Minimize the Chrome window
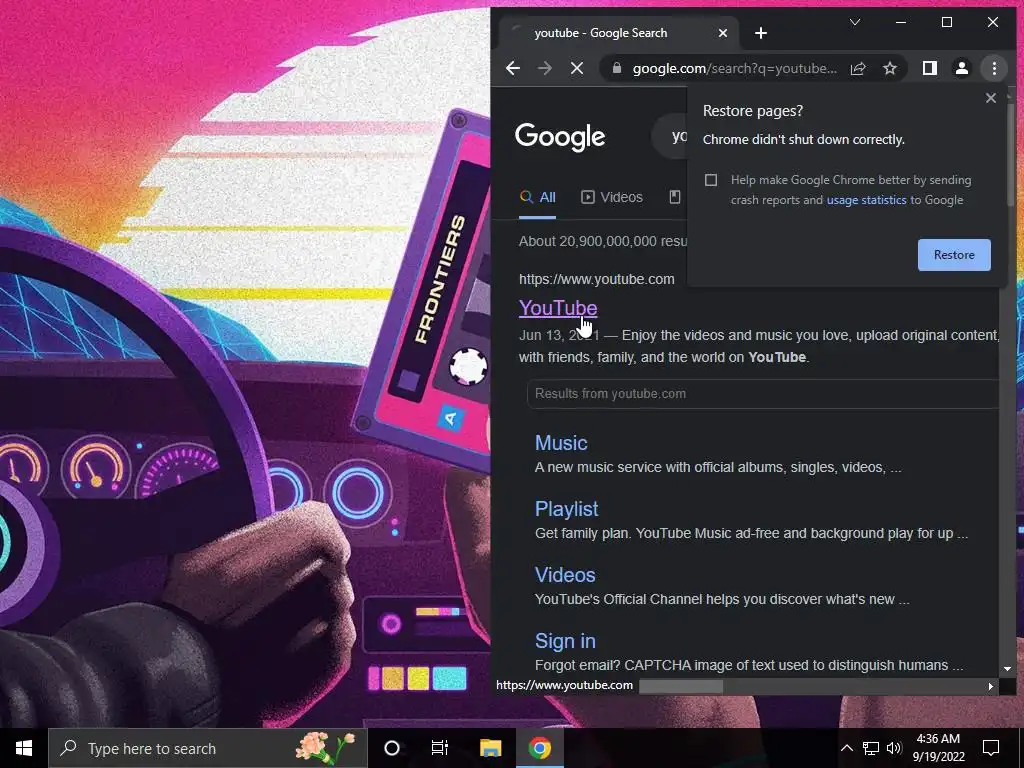1024x768 pixels. click(901, 22)
